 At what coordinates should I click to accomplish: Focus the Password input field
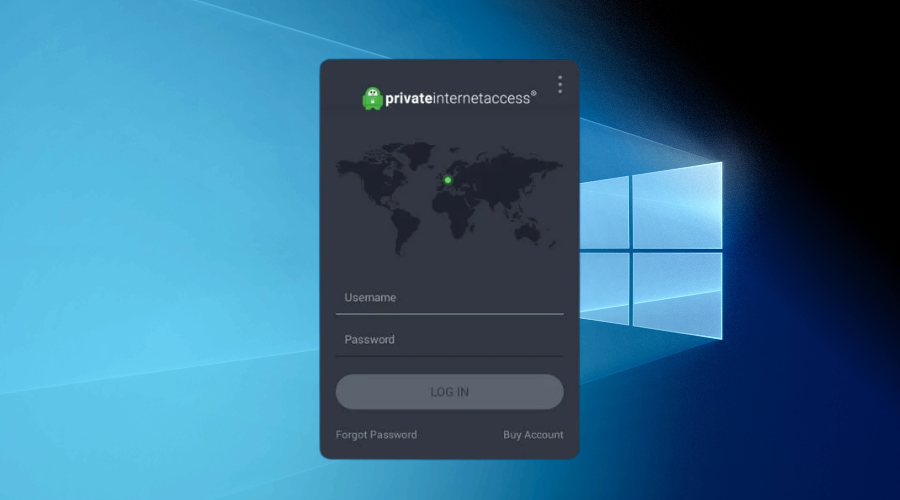coord(449,340)
